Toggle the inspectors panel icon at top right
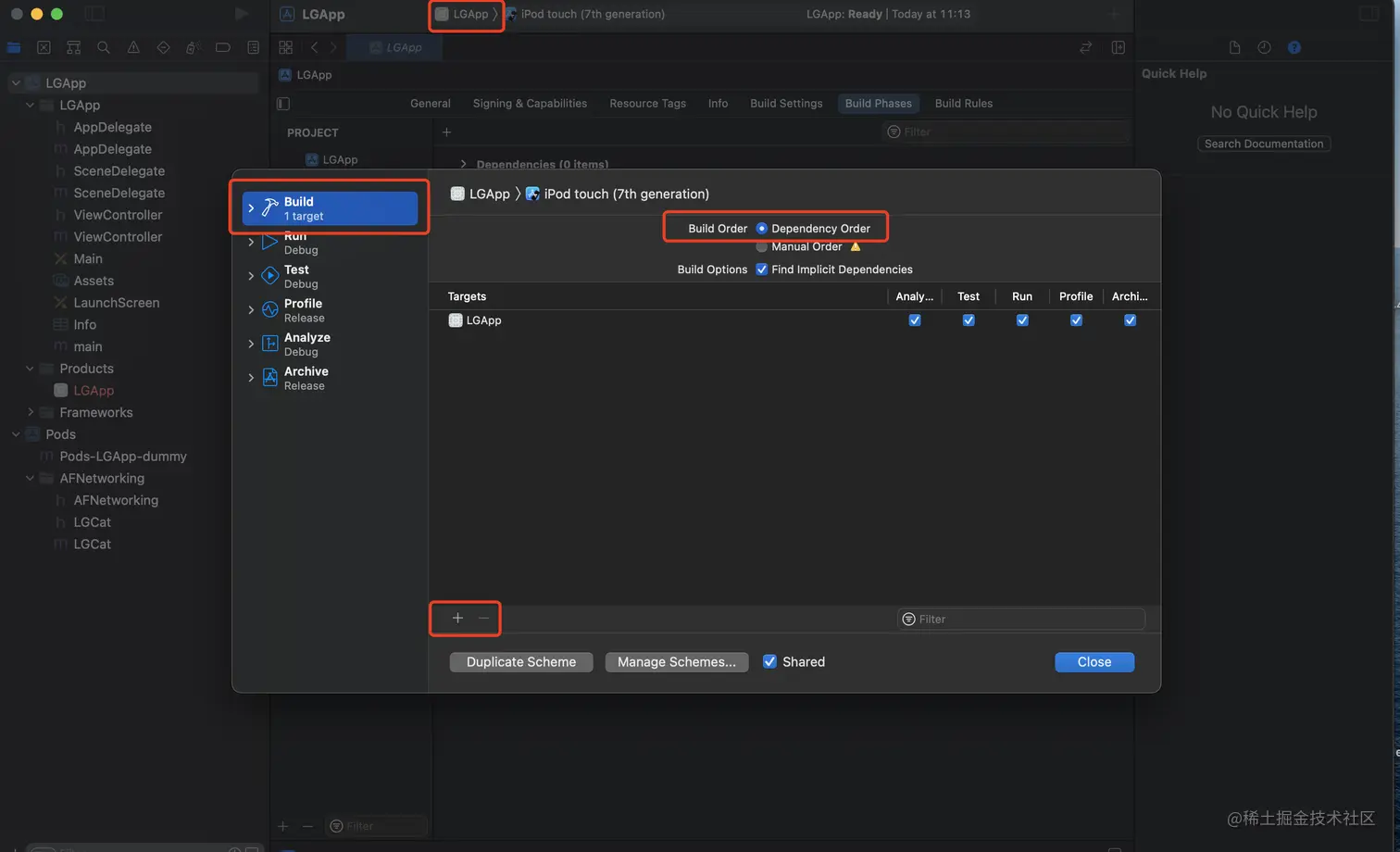This screenshot has width=1400, height=852. [1369, 14]
